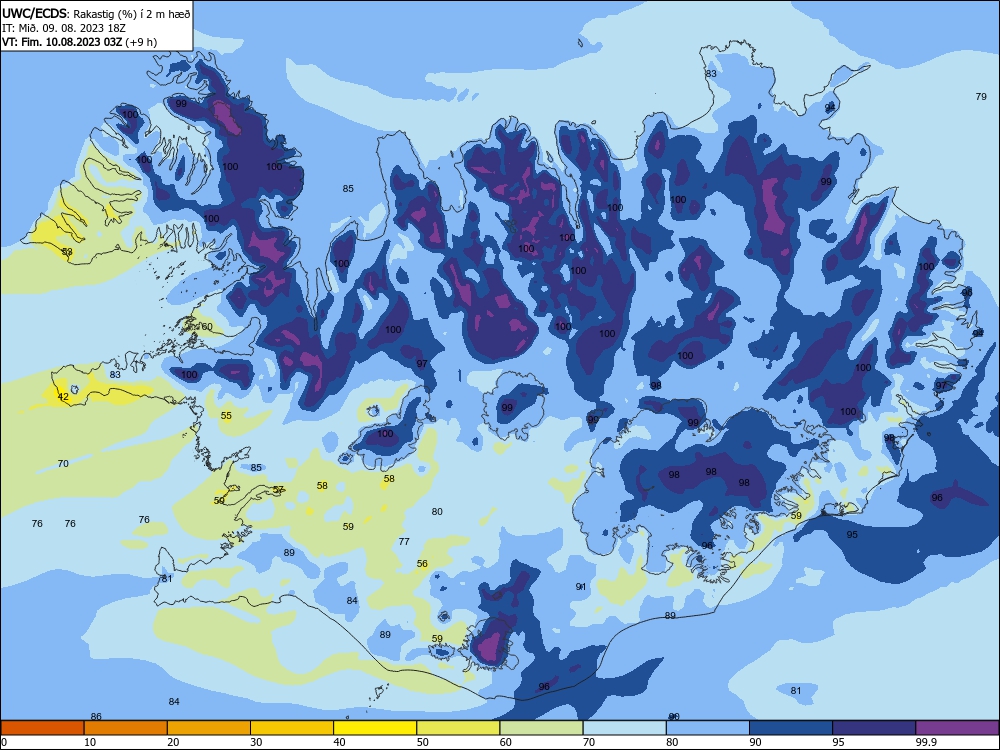Click the '57' humidity value on the map

click(279, 490)
